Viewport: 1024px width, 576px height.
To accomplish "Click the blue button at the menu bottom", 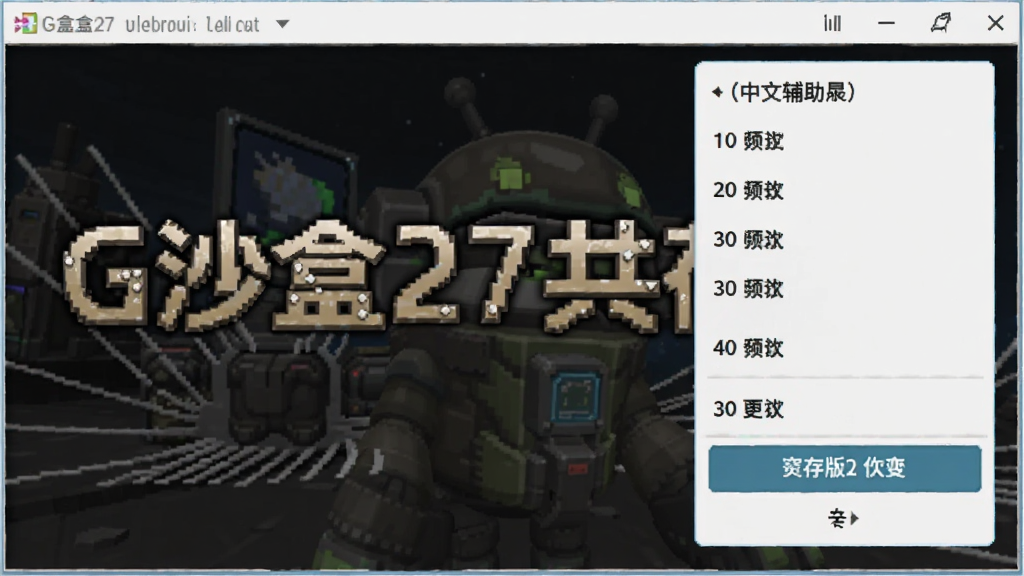I will (844, 468).
